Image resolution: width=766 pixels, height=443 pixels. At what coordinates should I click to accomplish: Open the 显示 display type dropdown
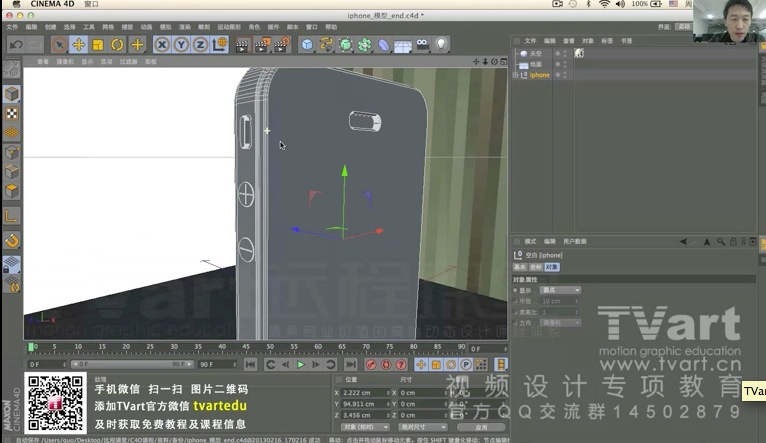560,290
